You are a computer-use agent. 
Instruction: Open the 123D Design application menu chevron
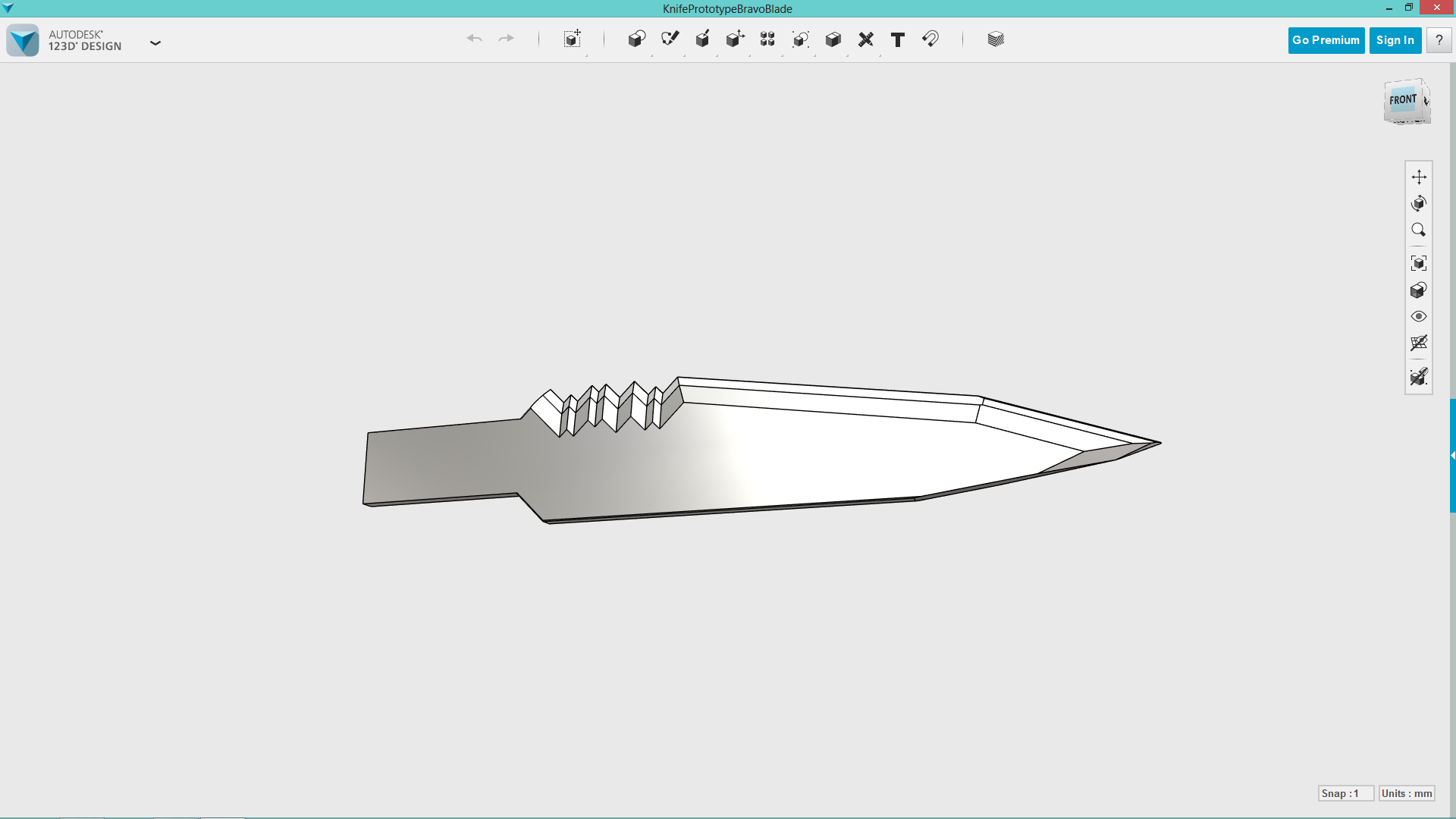155,43
